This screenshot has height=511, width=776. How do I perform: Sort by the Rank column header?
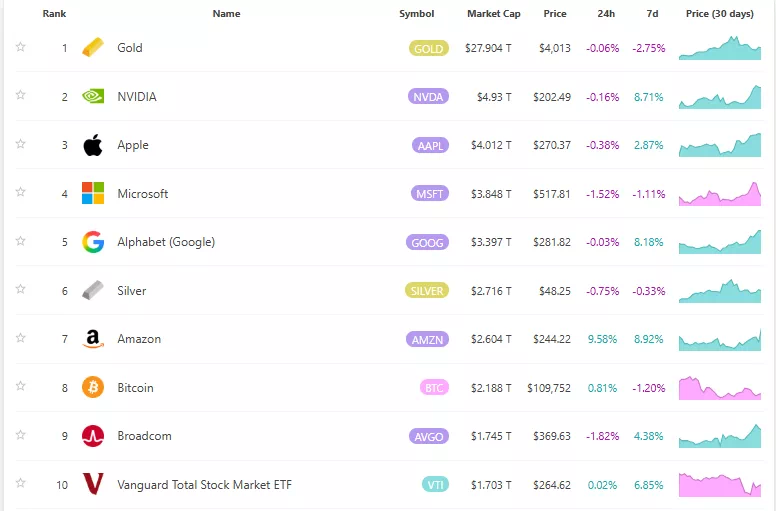pos(54,14)
